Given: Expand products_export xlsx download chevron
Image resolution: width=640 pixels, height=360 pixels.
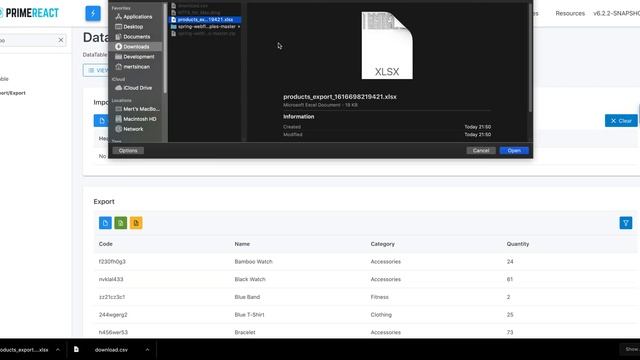Looking at the screenshot, I should coord(58,350).
